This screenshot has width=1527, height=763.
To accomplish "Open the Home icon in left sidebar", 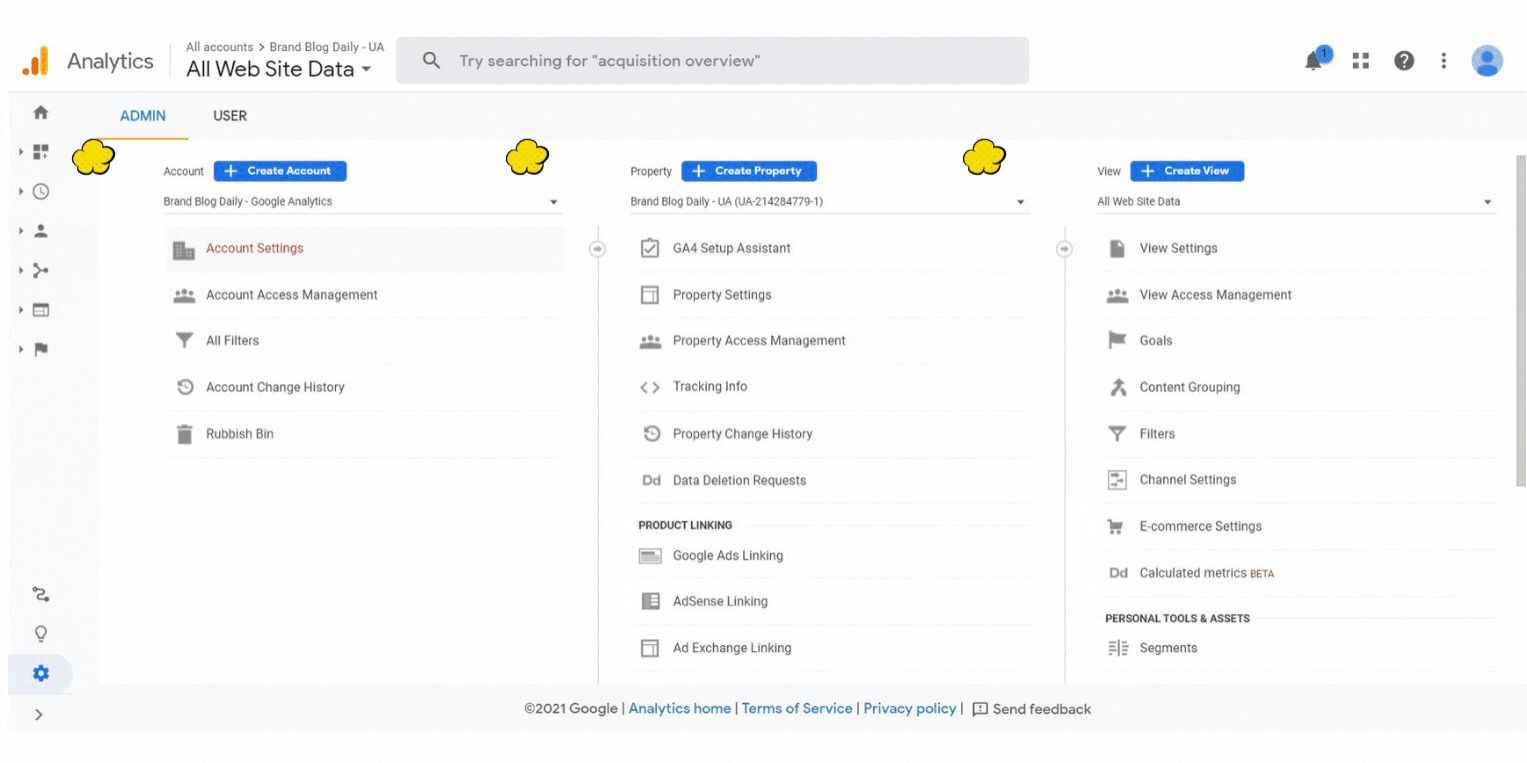I will [x=41, y=113].
